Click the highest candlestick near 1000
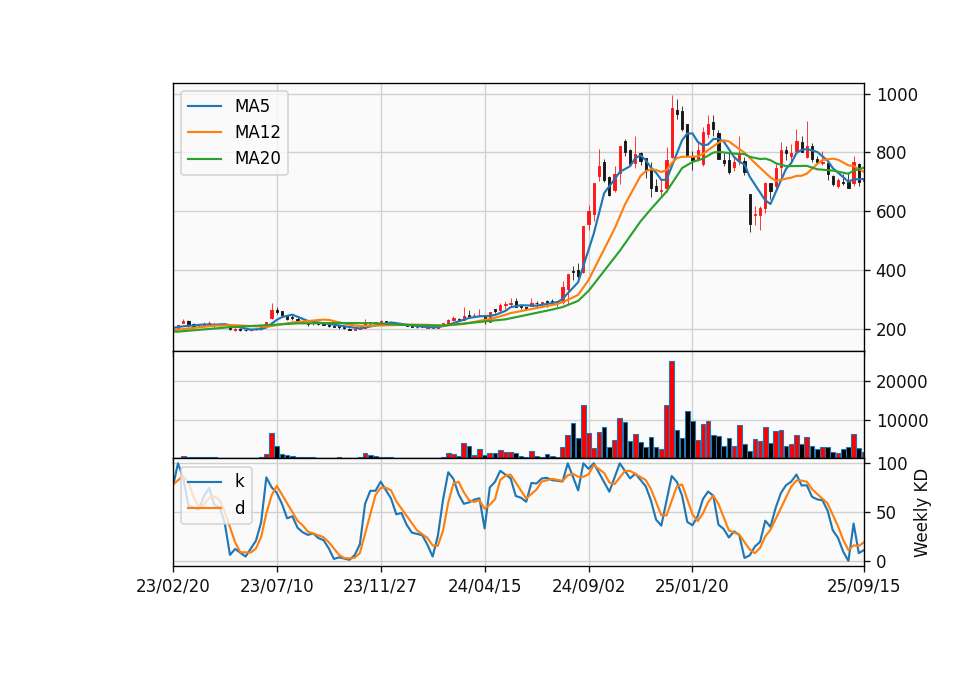This screenshot has width=960, height=690. (x=672, y=127)
